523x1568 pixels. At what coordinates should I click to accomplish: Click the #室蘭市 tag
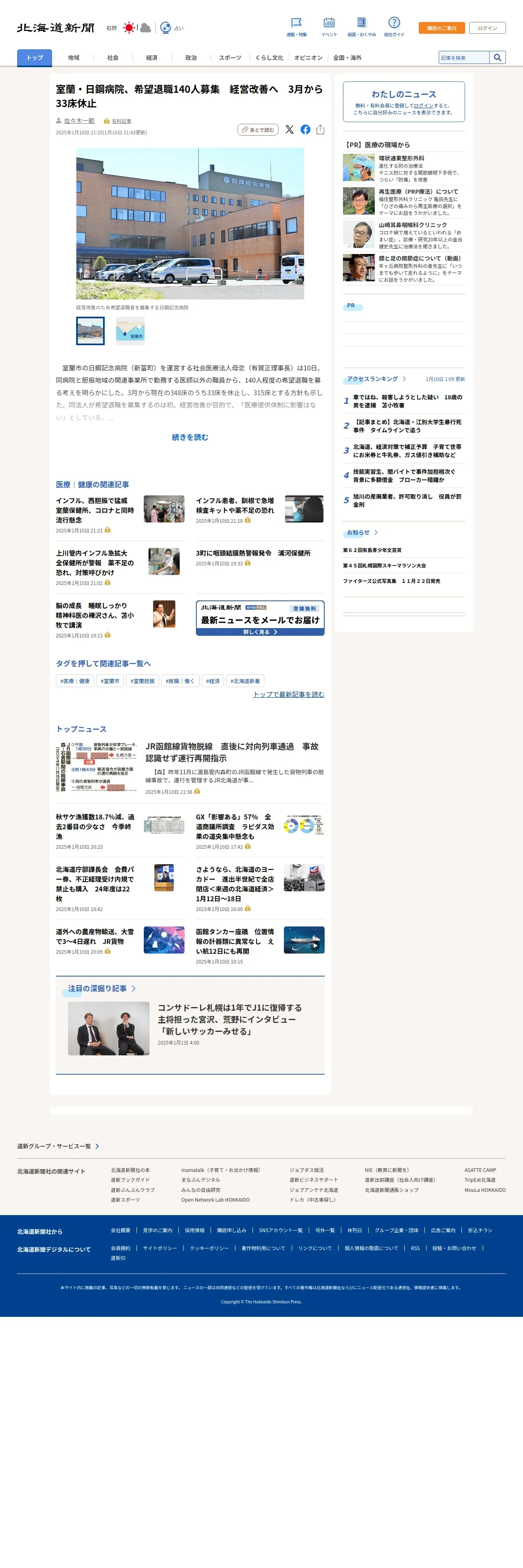tap(110, 681)
